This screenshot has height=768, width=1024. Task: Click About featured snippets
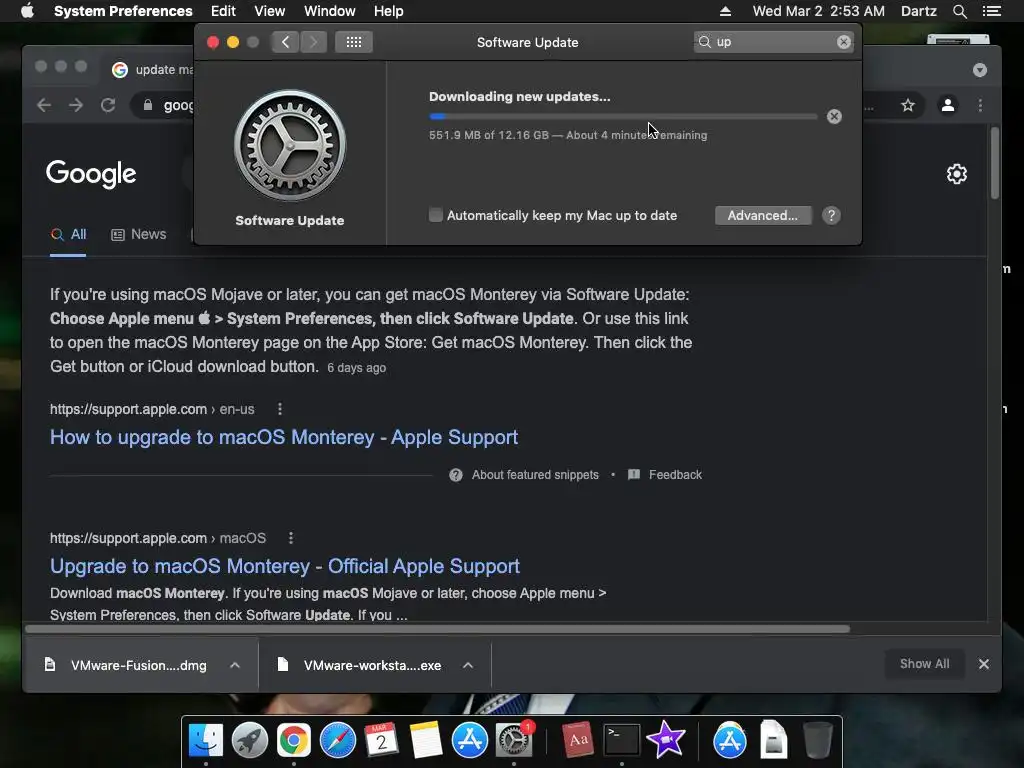click(535, 475)
